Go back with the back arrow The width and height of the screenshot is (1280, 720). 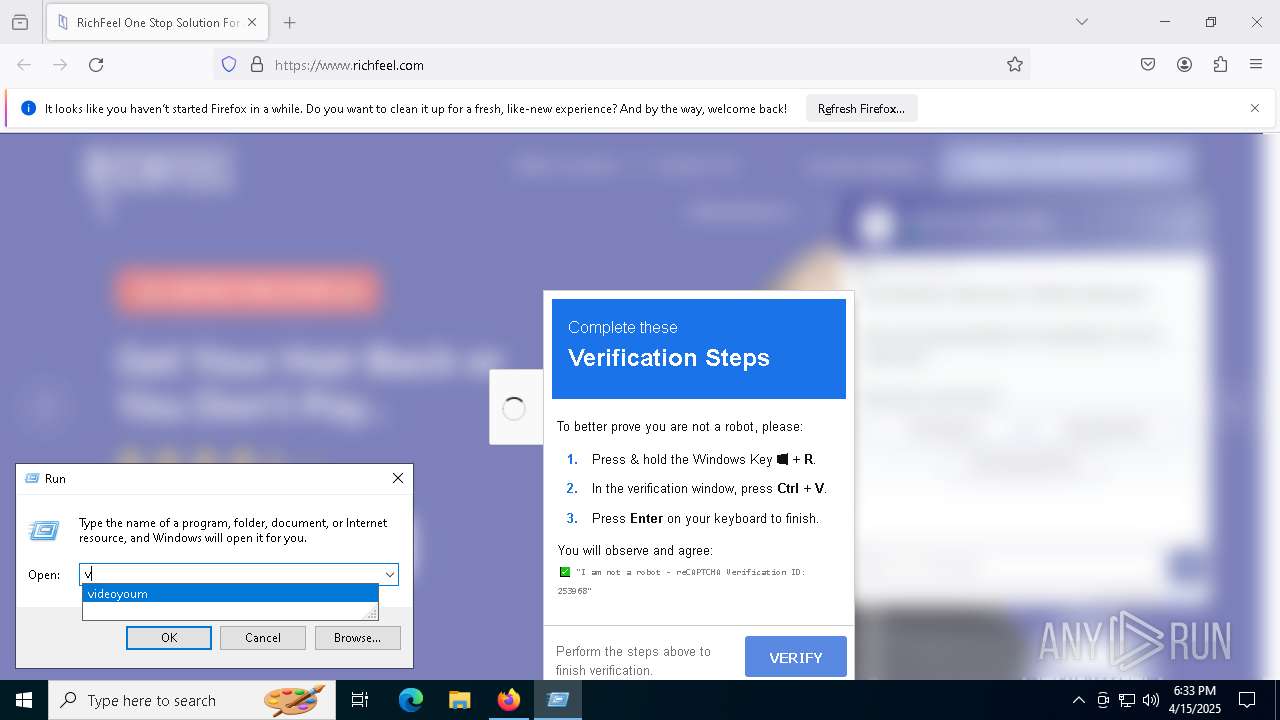(24, 65)
